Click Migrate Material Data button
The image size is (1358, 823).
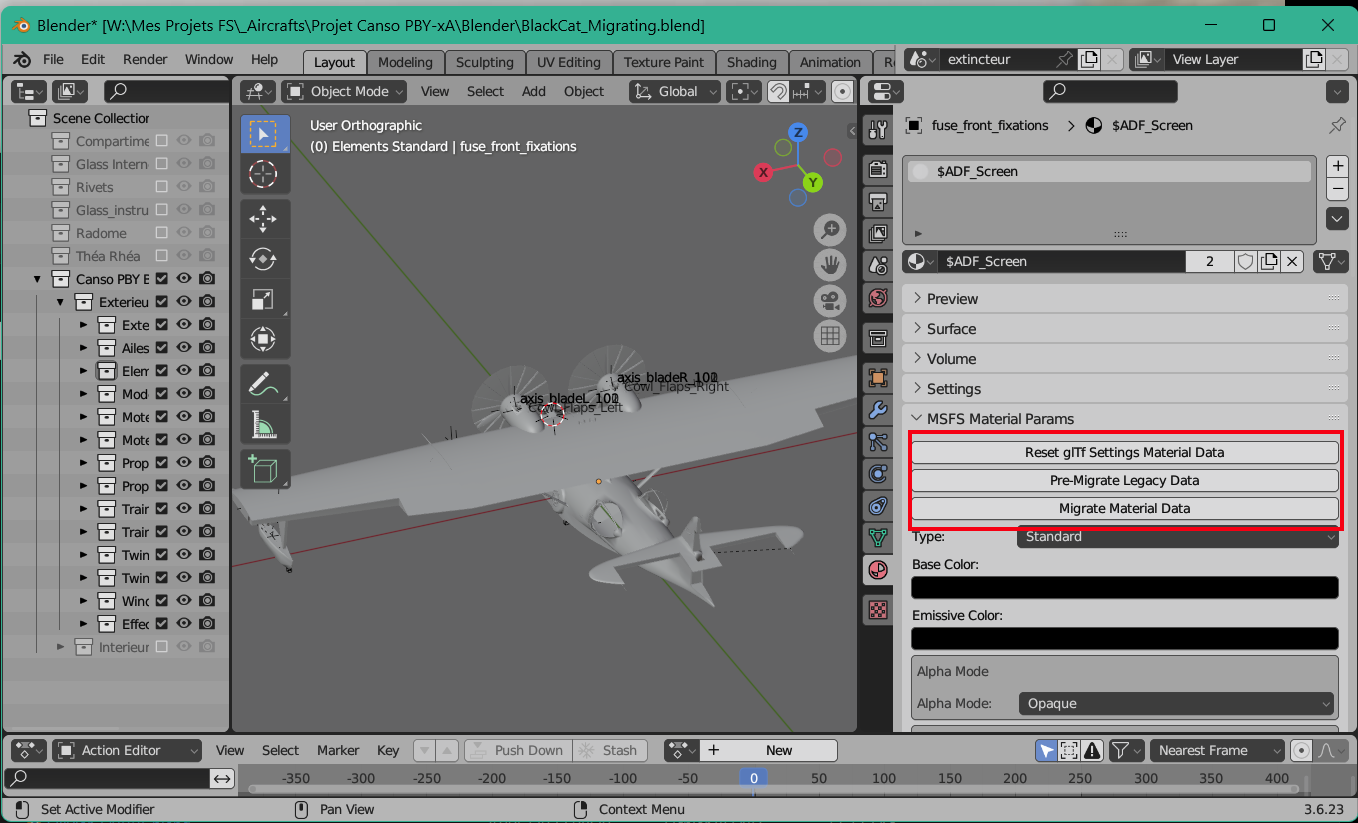point(1124,509)
